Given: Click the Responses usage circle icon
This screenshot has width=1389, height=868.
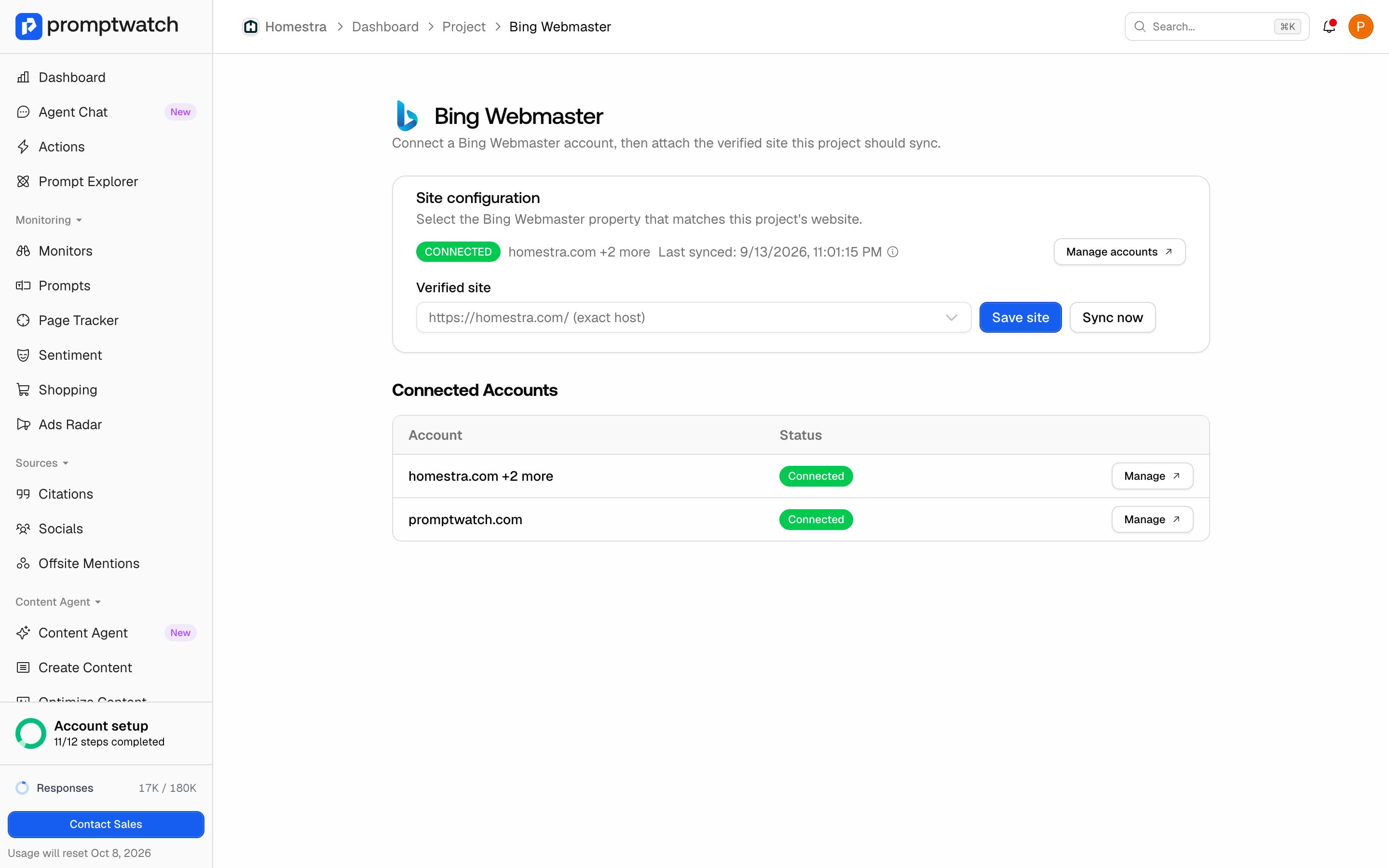Looking at the screenshot, I should (22, 788).
